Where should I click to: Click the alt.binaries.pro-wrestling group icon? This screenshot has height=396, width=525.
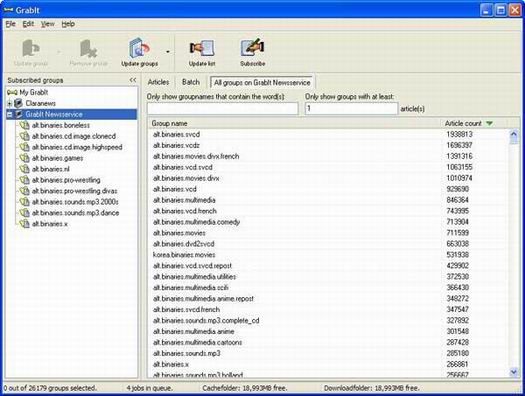[24, 180]
